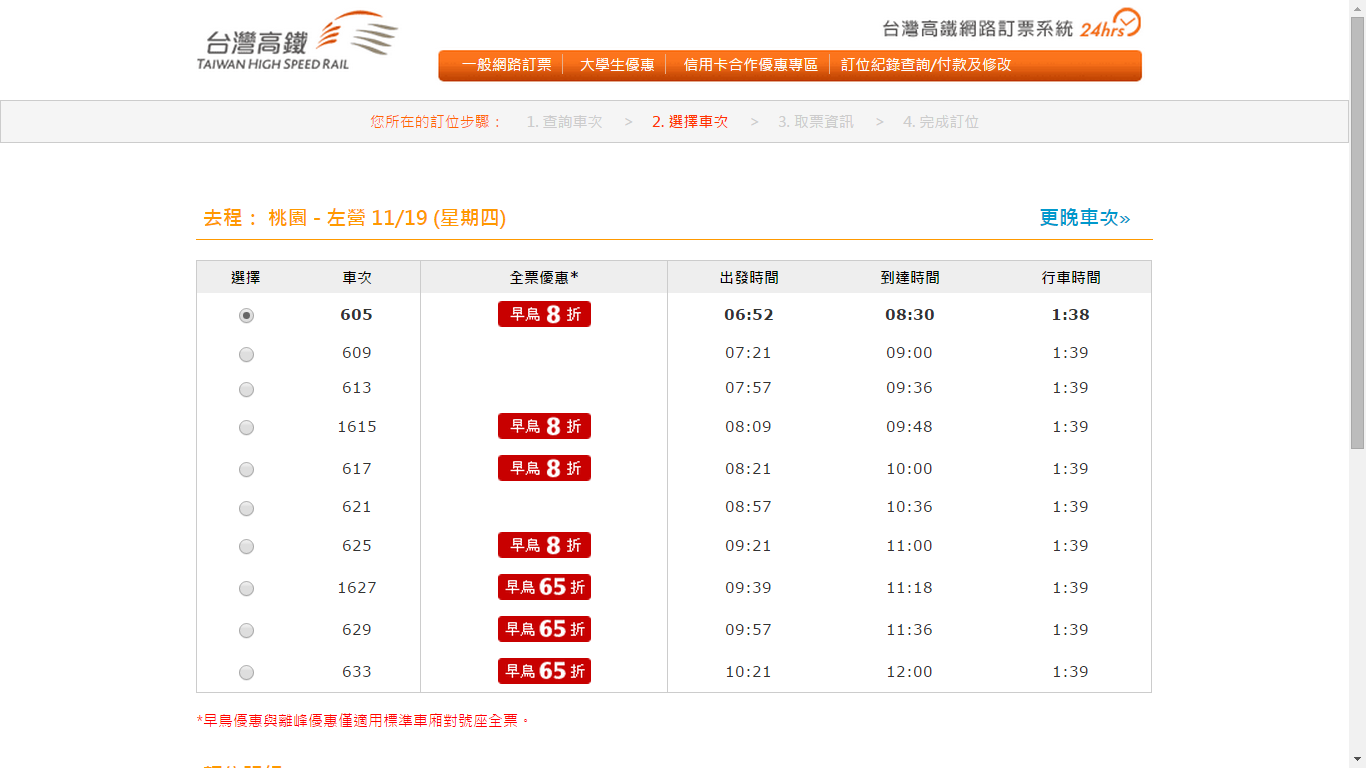Viewport: 1366px width, 768px height.
Task: Click early bird 8折 badge for train 625
Action: (544, 545)
